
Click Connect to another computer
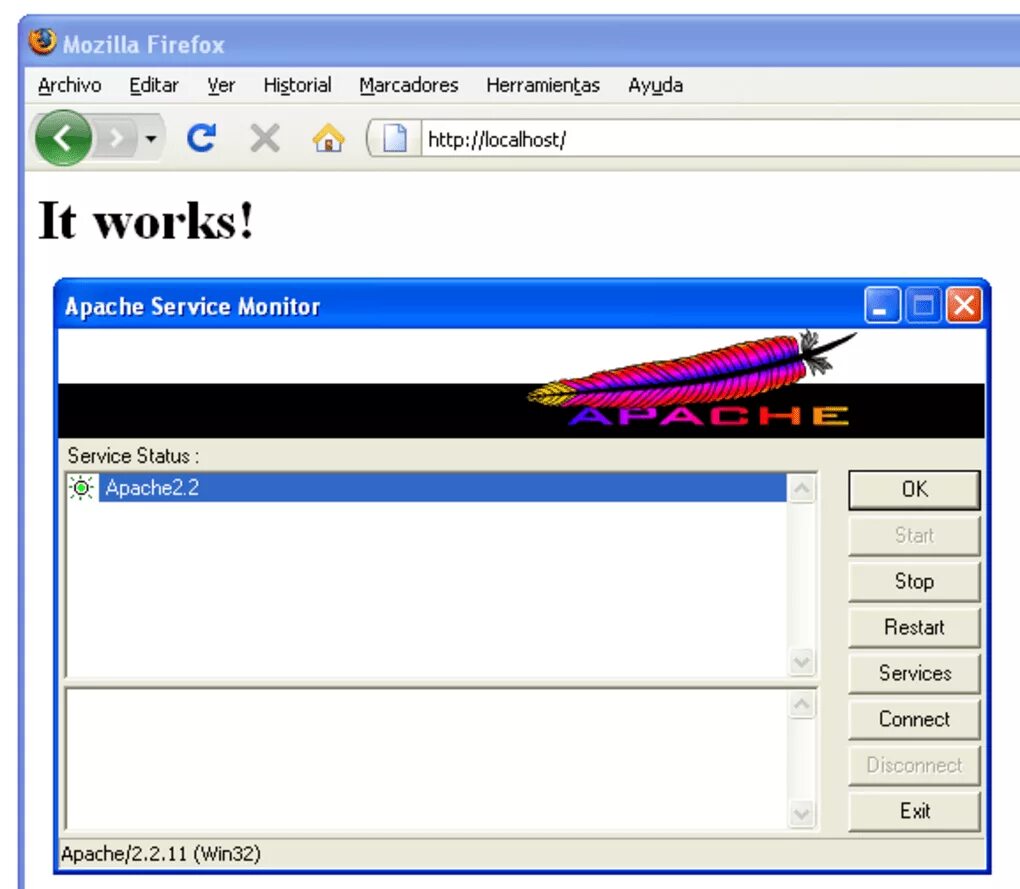click(x=914, y=719)
